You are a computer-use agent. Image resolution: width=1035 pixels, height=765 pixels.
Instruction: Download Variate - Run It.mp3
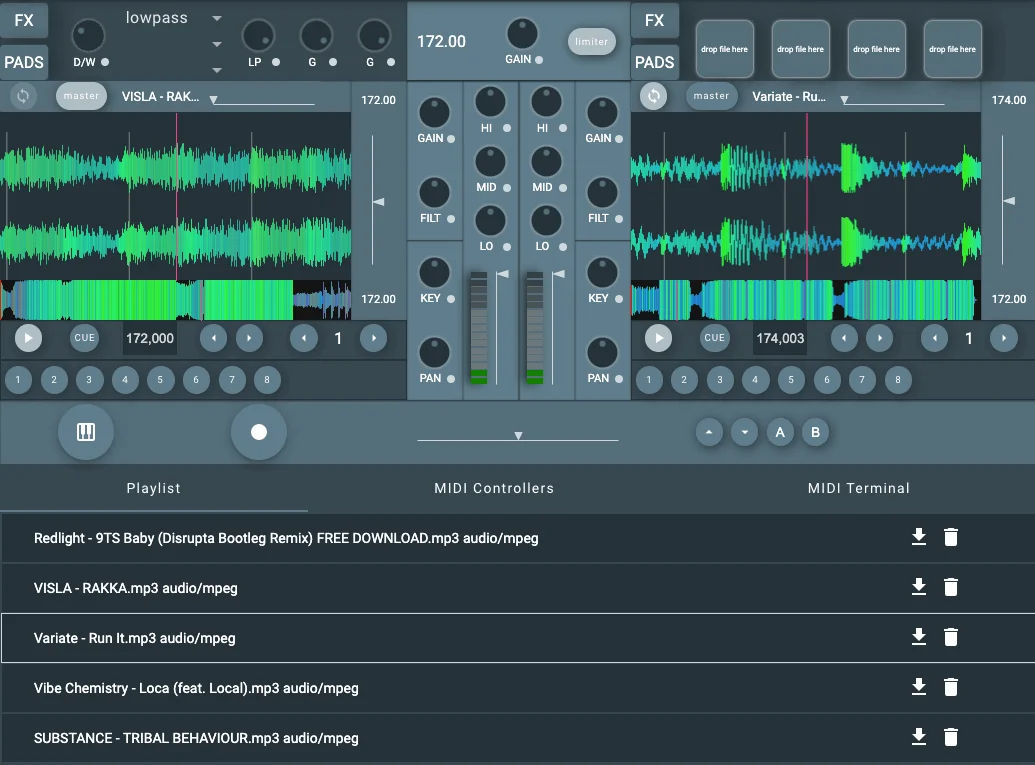click(x=919, y=637)
